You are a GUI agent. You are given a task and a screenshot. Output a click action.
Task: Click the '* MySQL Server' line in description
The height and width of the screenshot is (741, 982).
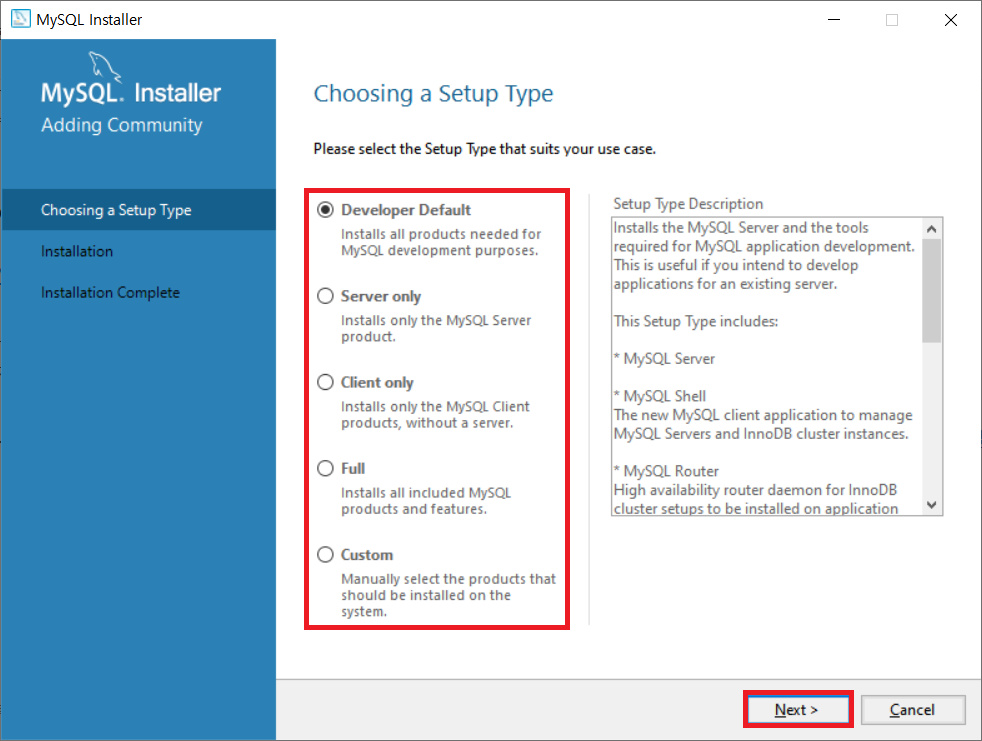(x=664, y=358)
